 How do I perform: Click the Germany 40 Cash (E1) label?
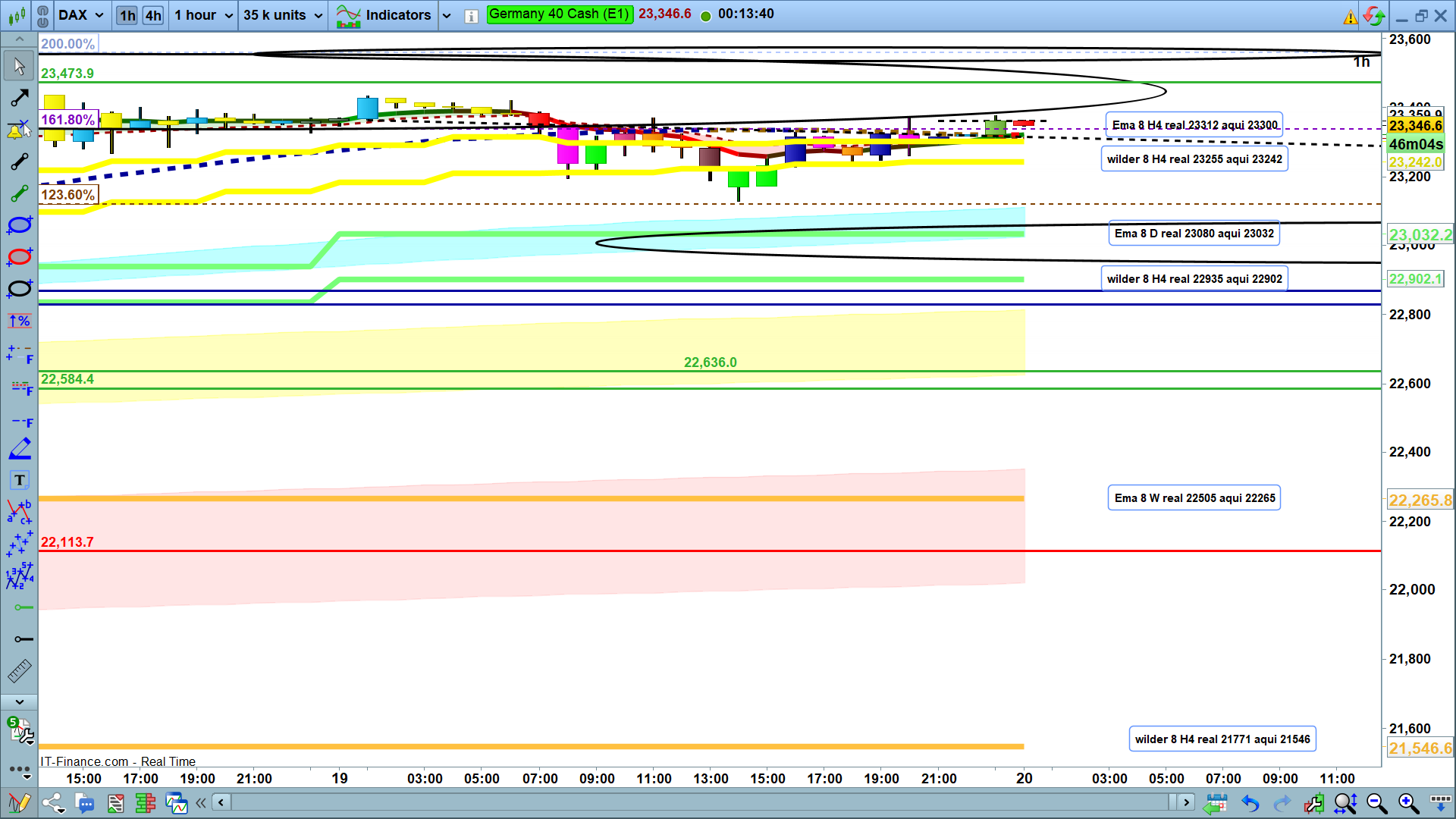coord(559,14)
